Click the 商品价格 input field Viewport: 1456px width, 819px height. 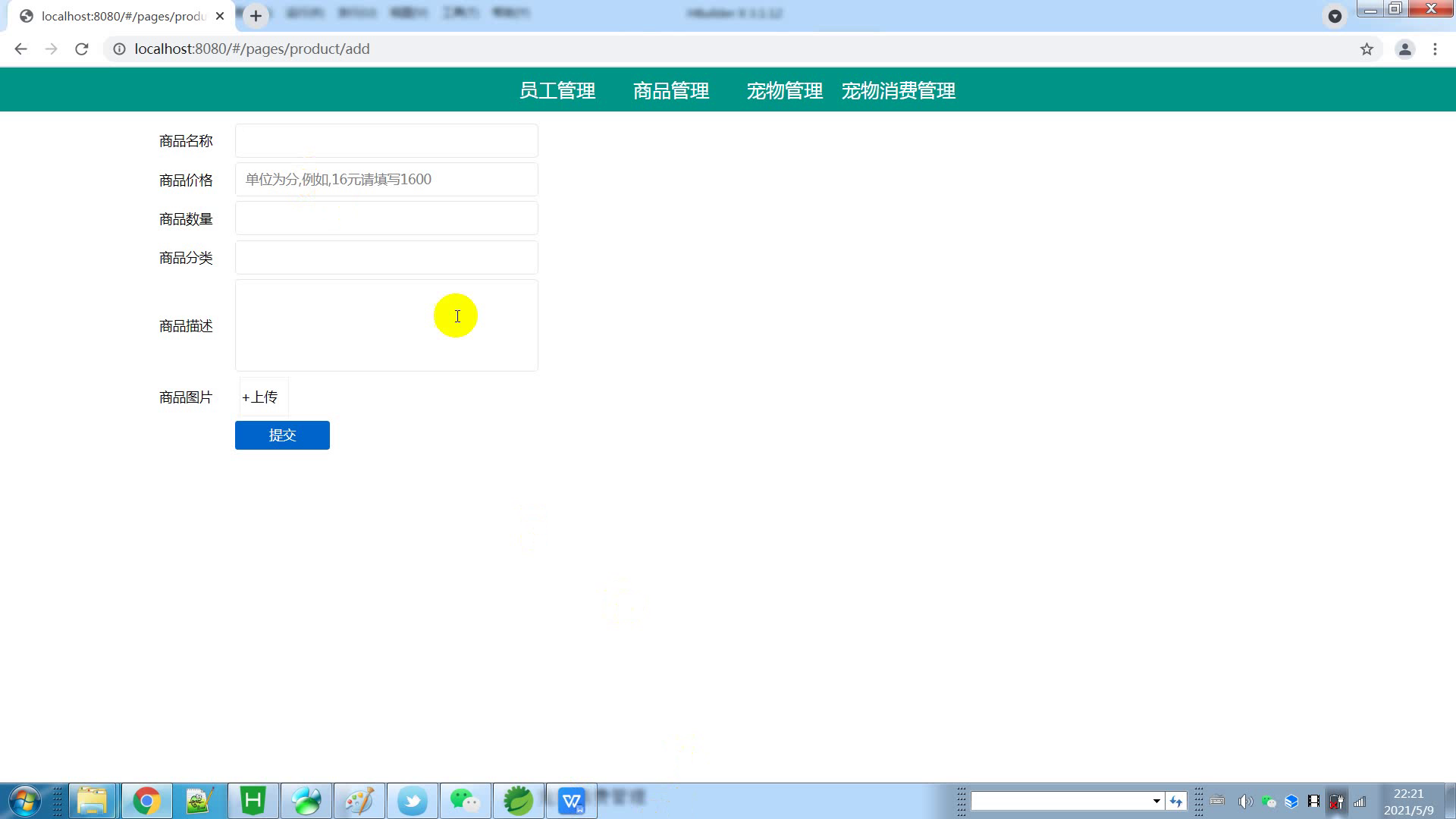coord(386,180)
